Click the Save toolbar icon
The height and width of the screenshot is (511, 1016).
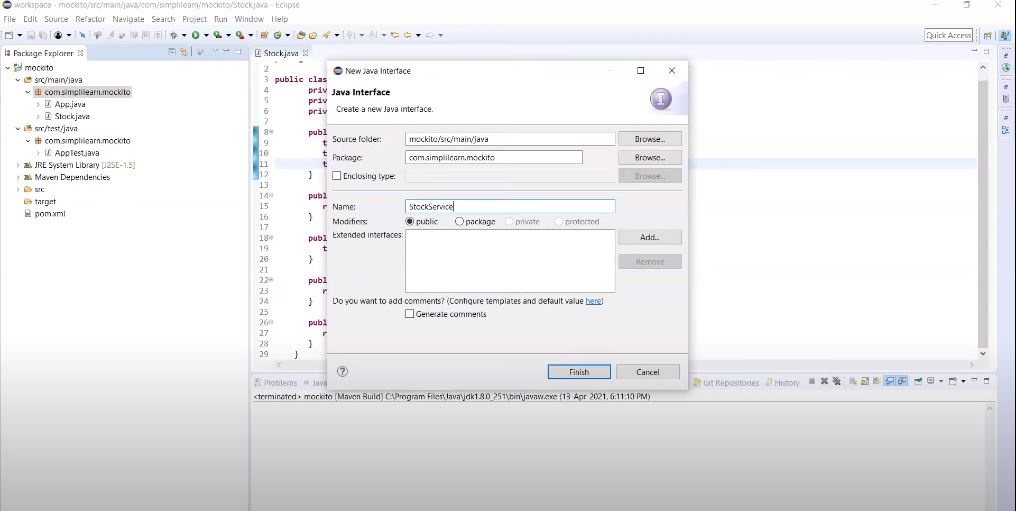31,35
